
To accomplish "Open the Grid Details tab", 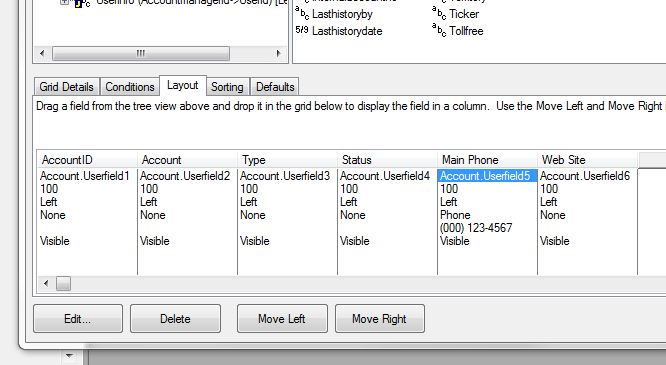I will coord(67,87).
